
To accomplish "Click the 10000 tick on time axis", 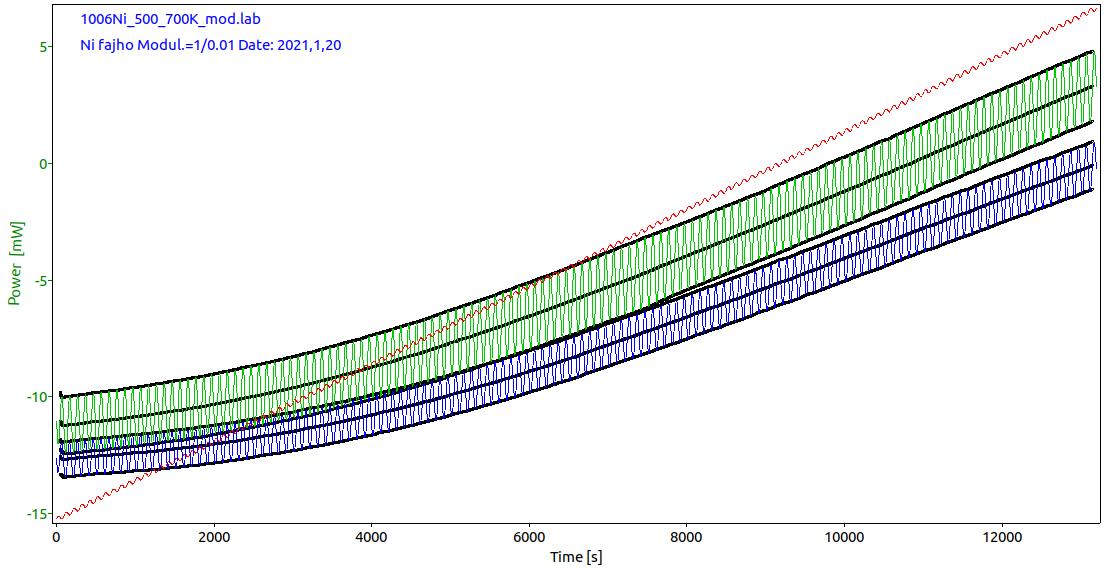I will (x=843, y=536).
